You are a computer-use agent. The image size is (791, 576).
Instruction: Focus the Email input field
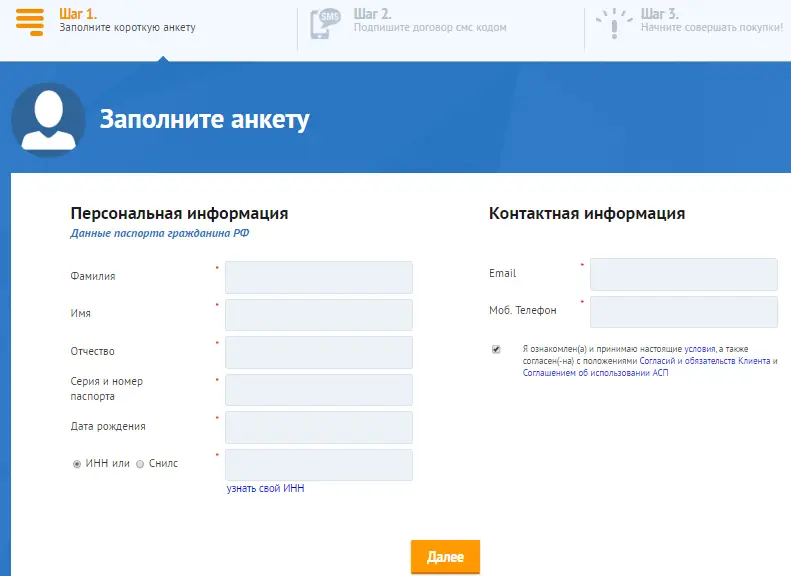pos(684,274)
